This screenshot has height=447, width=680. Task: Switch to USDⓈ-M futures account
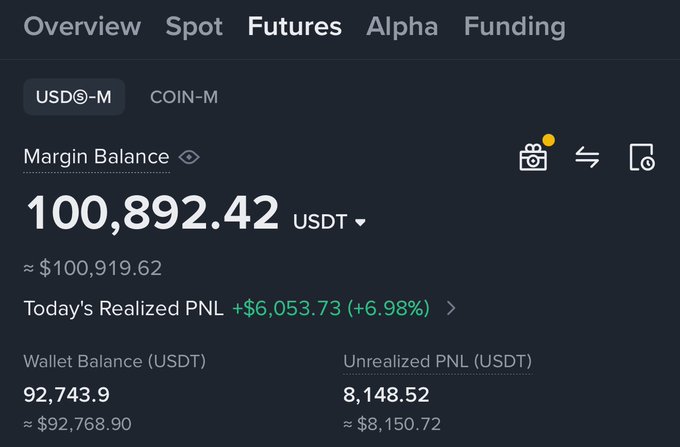74,97
